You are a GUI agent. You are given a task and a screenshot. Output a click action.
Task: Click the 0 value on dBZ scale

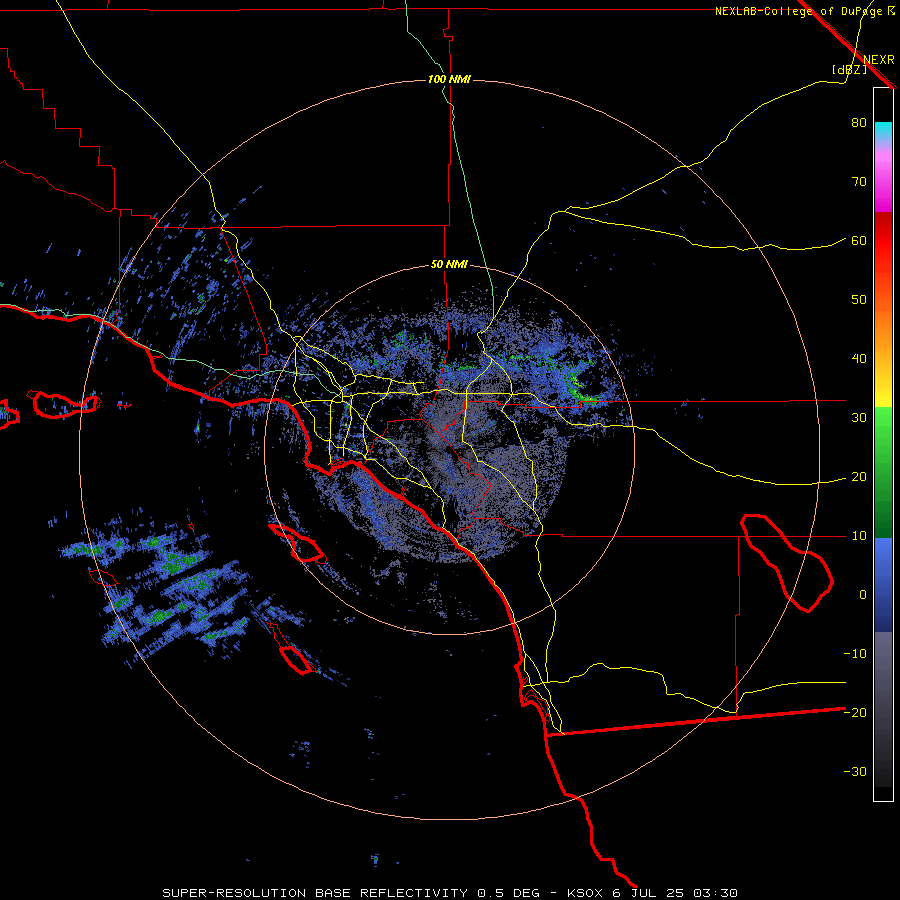[x=863, y=595]
